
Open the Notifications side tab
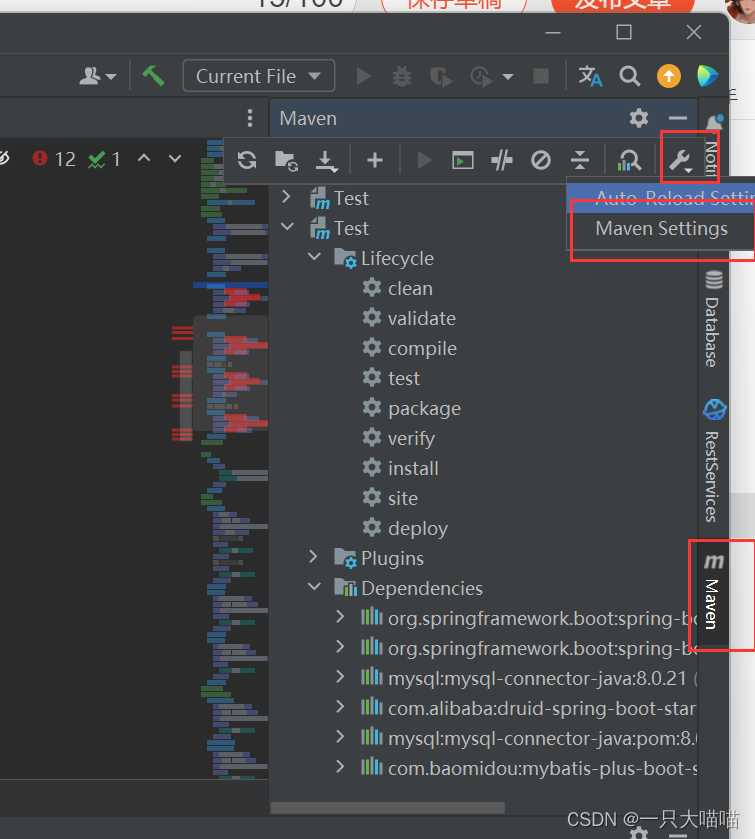(x=713, y=144)
